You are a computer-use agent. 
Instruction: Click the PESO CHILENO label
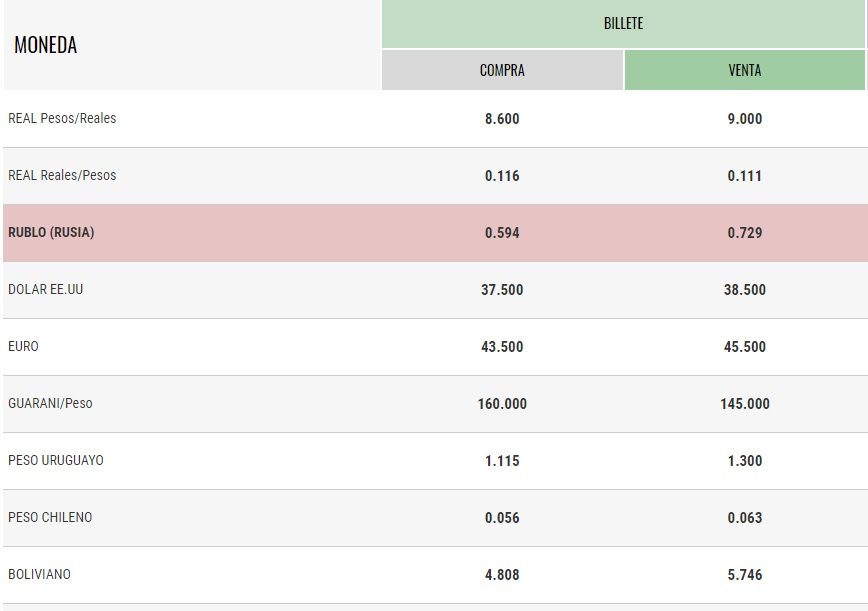[50, 517]
